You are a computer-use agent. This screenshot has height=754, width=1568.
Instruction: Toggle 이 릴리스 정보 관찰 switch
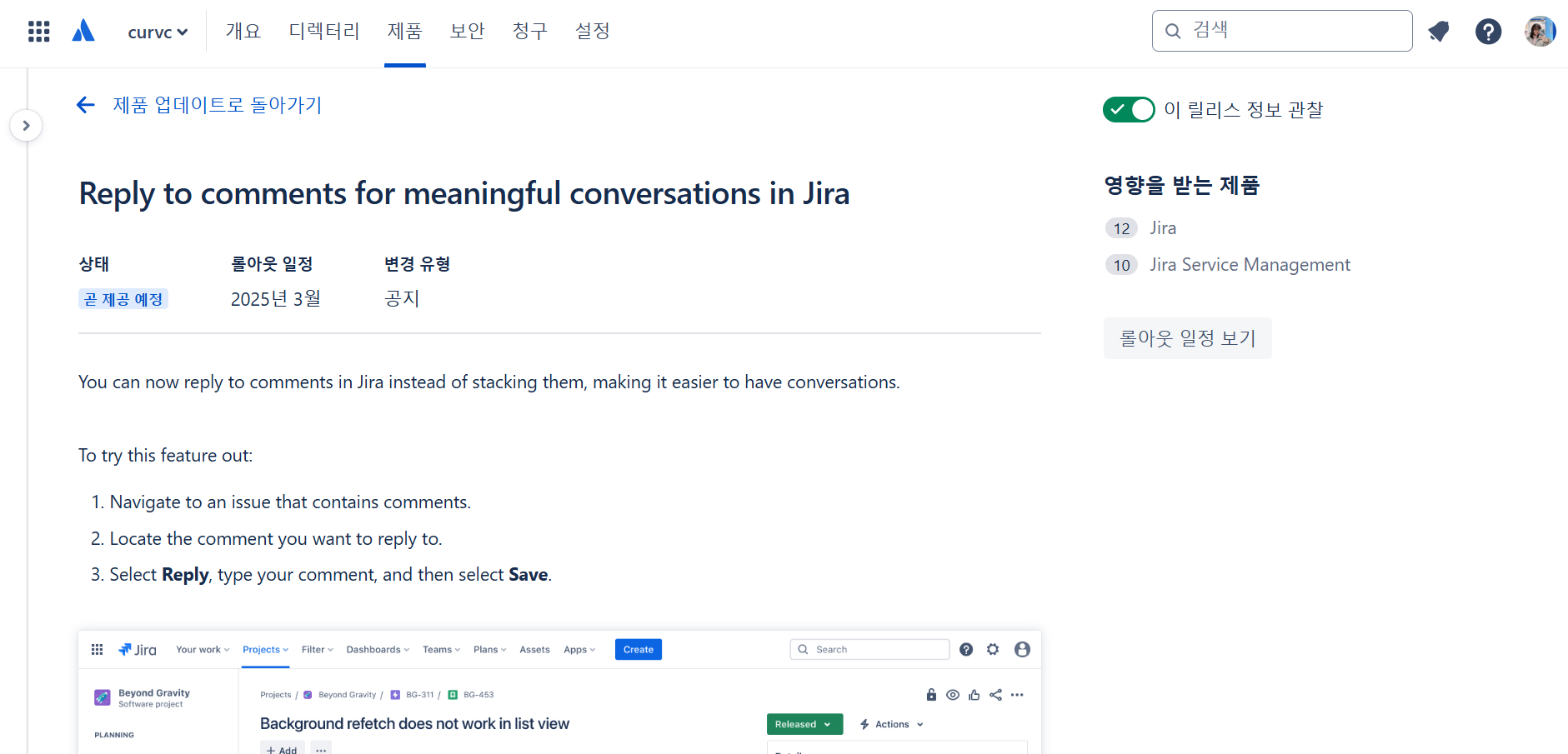1129,110
